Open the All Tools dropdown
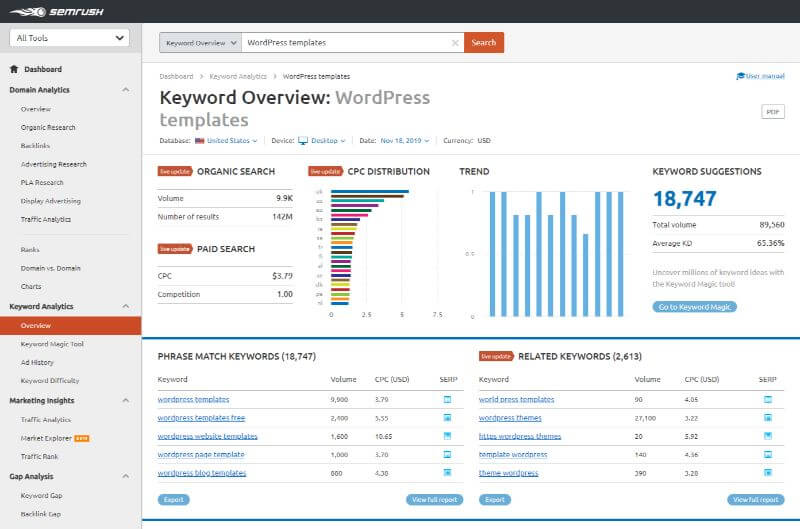 pos(69,38)
